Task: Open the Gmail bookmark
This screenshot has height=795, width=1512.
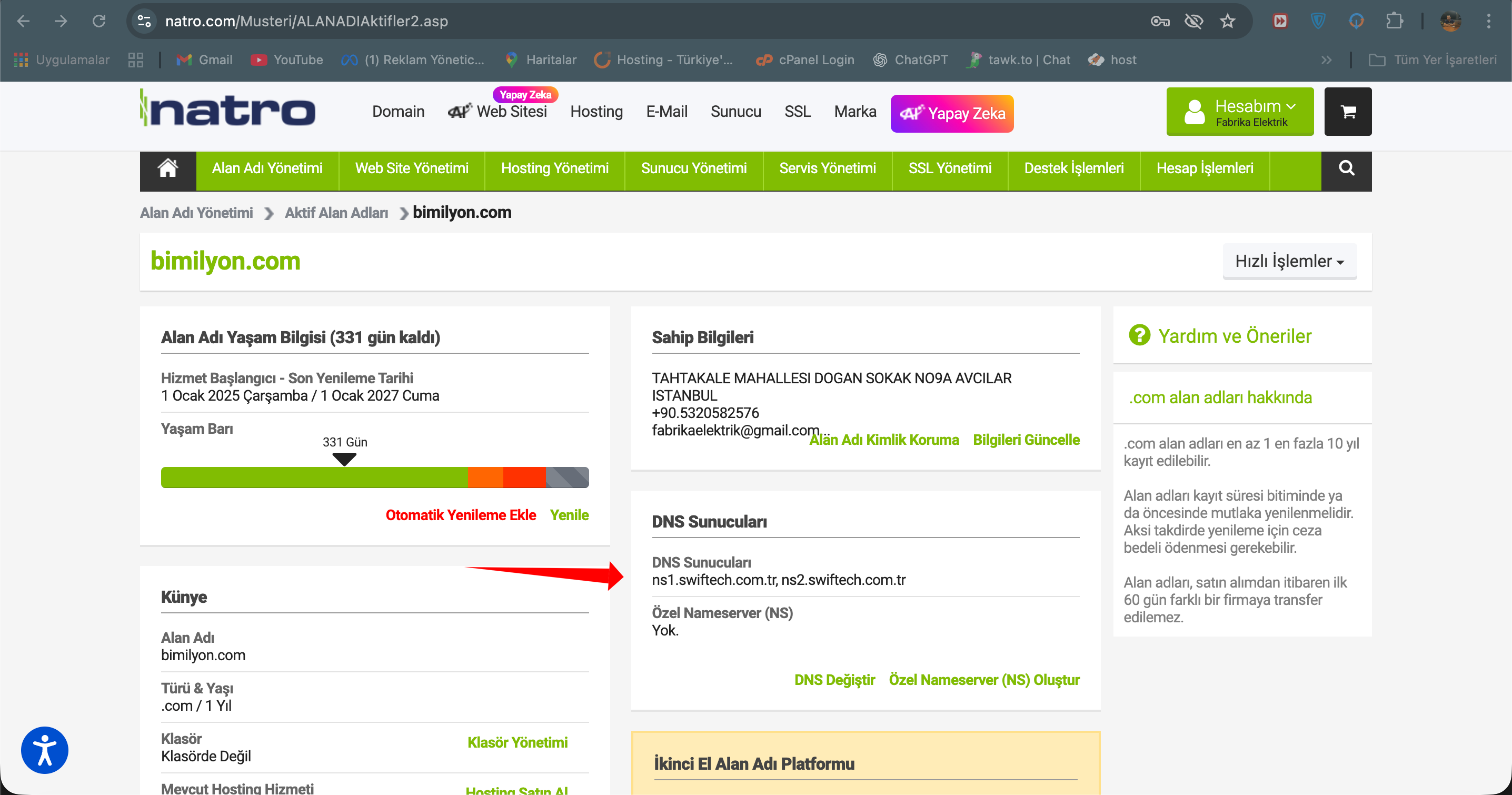Action: 205,59
